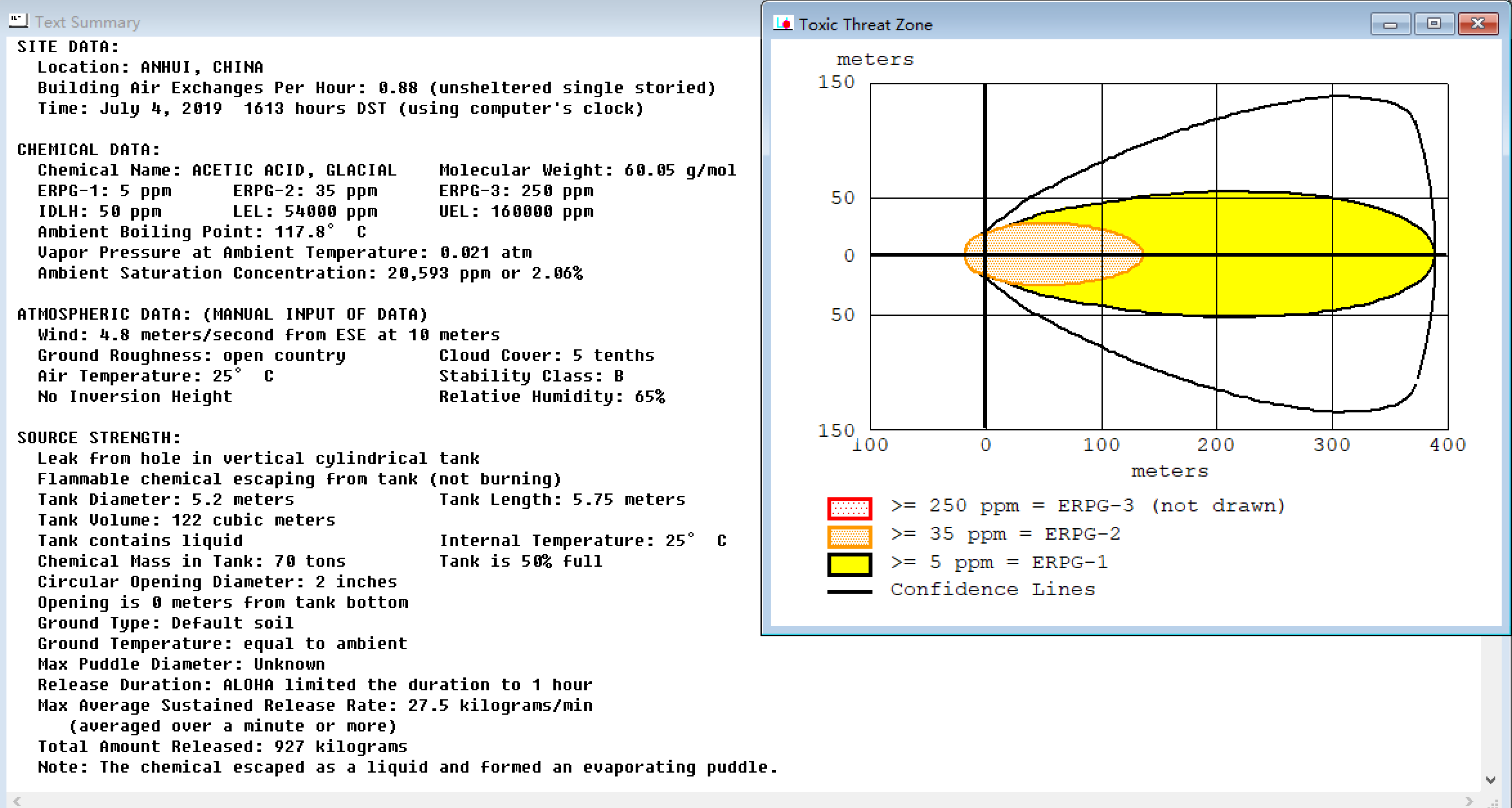Viewport: 1512px width, 808px height.
Task: Click the Confidence Lines legend line
Action: coord(849,591)
